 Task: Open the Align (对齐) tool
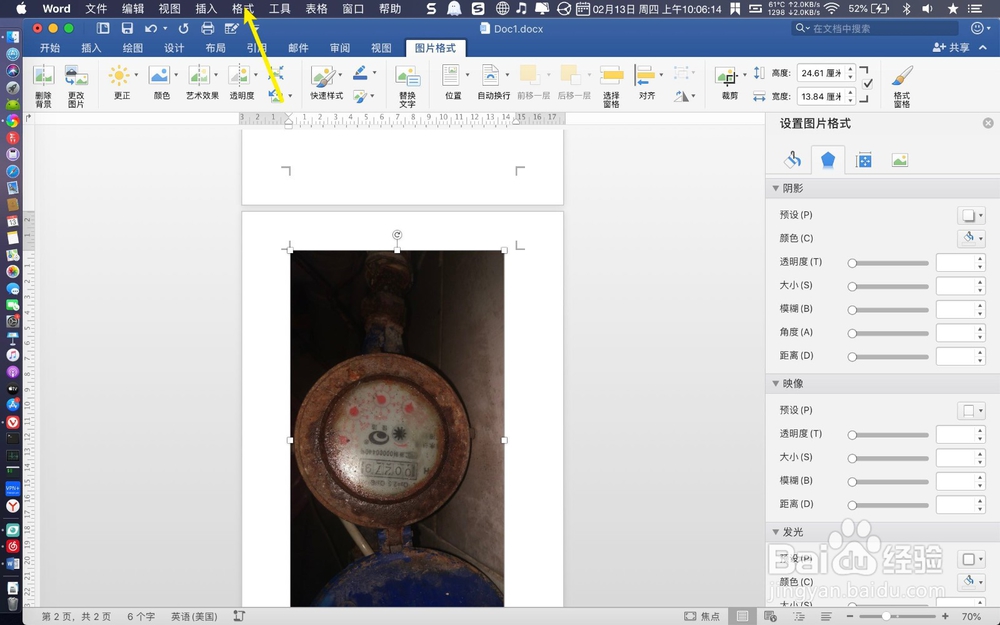pyautogui.click(x=645, y=76)
